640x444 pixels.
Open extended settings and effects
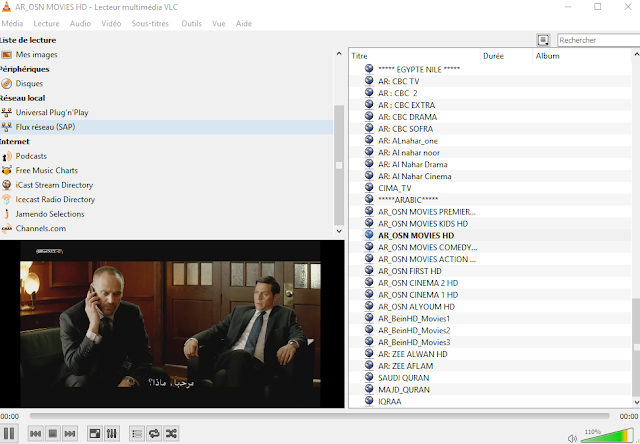(112, 433)
